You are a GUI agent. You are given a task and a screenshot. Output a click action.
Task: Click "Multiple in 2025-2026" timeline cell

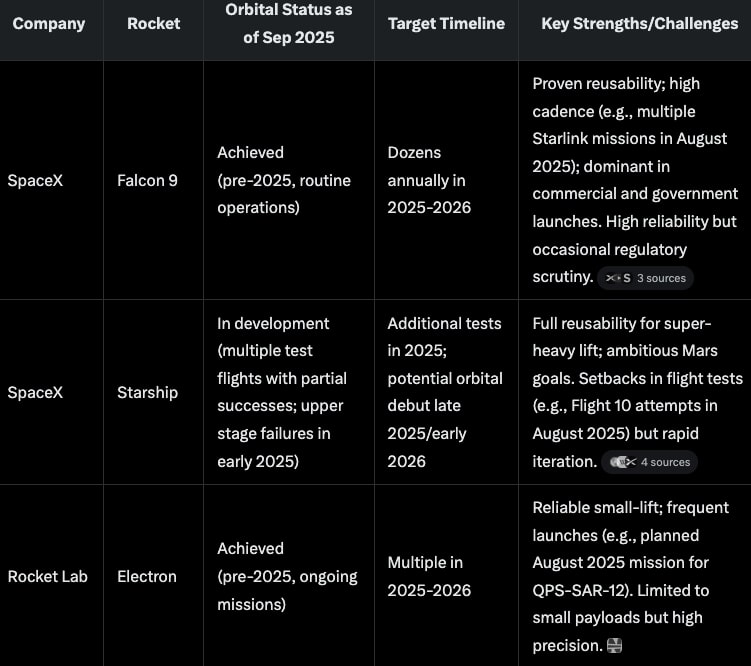point(429,576)
